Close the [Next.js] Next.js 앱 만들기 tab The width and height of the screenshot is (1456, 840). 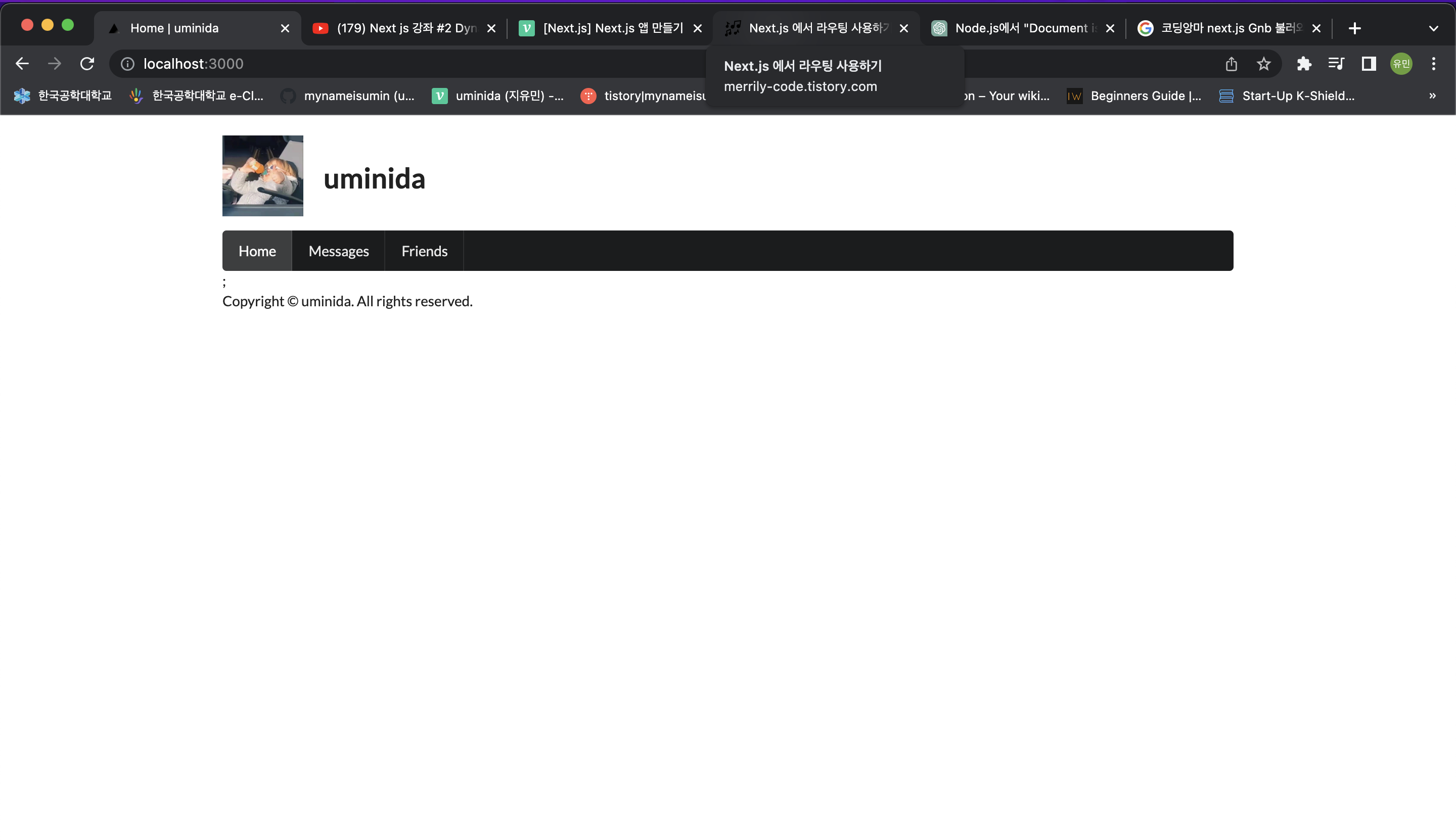coord(698,28)
